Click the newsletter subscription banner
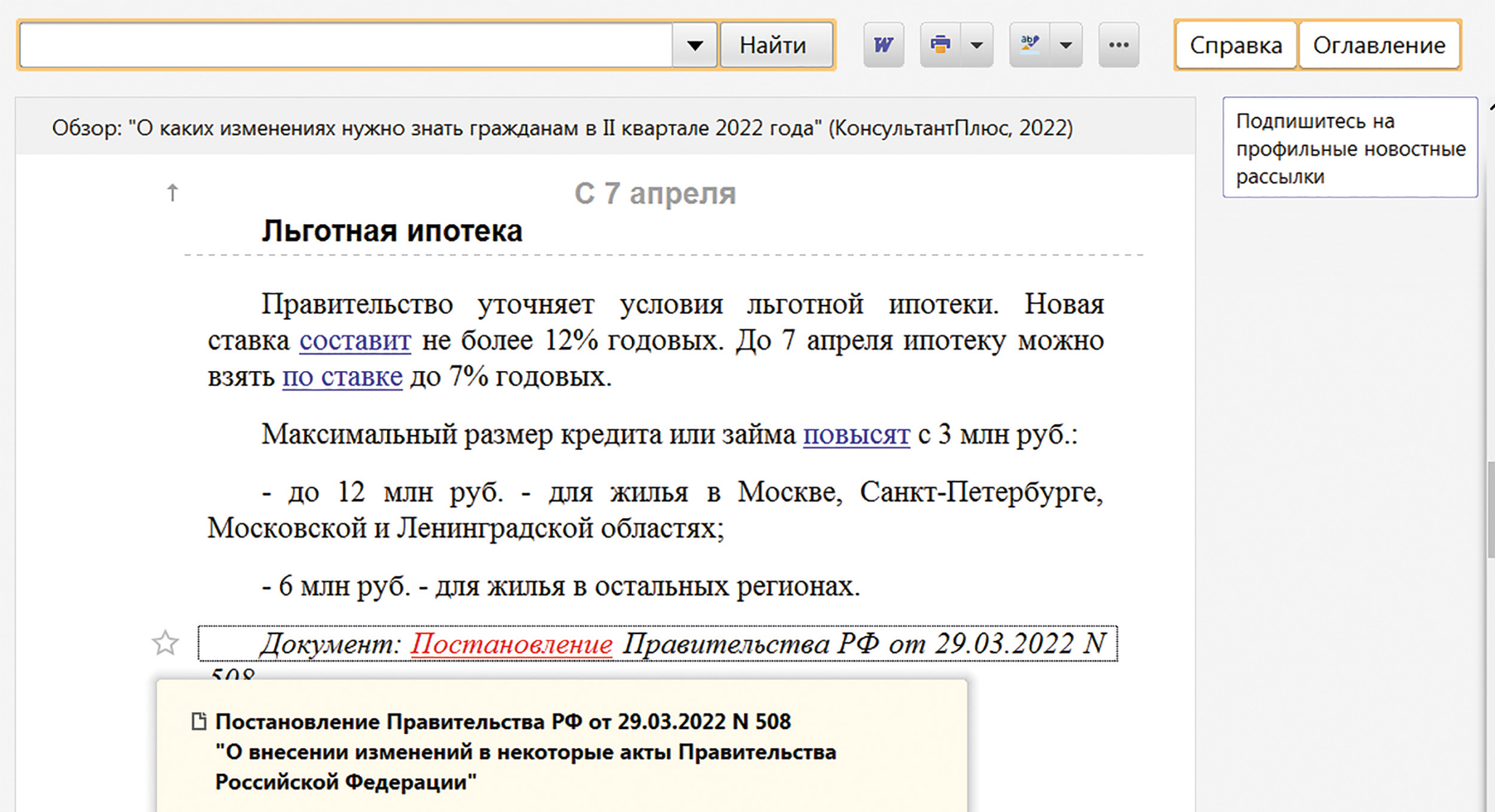Image resolution: width=1495 pixels, height=812 pixels. tap(1350, 148)
